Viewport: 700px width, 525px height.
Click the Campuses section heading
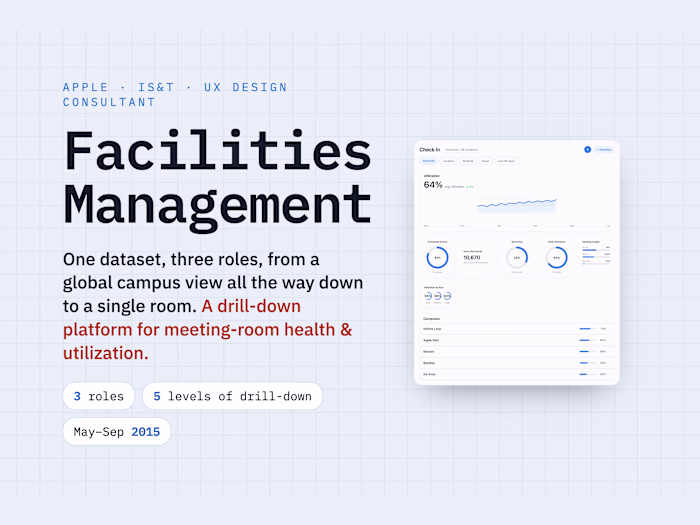pos(431,319)
